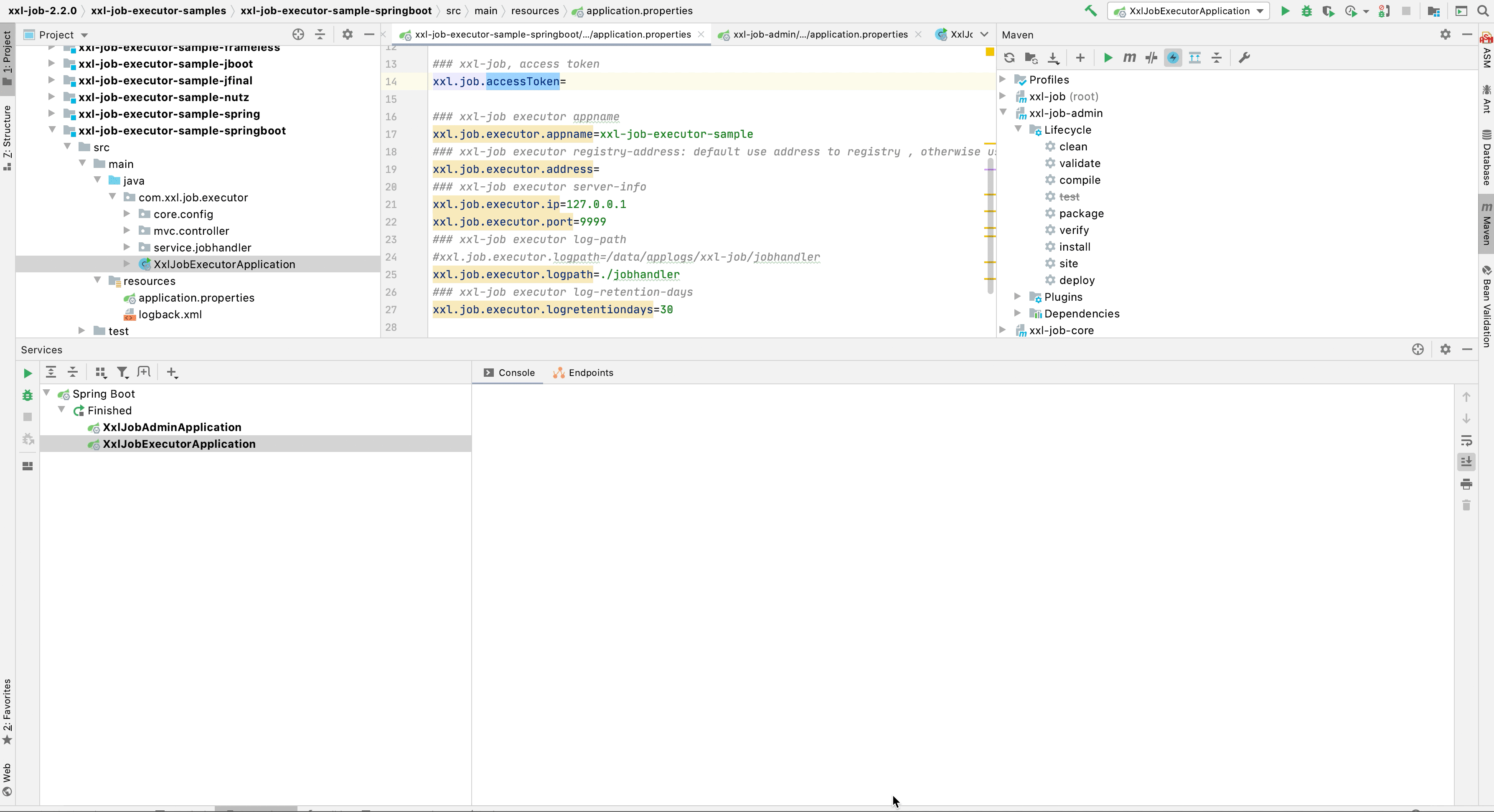This screenshot has width=1494, height=812.
Task: Open Group By options in Services
Action: (101, 372)
